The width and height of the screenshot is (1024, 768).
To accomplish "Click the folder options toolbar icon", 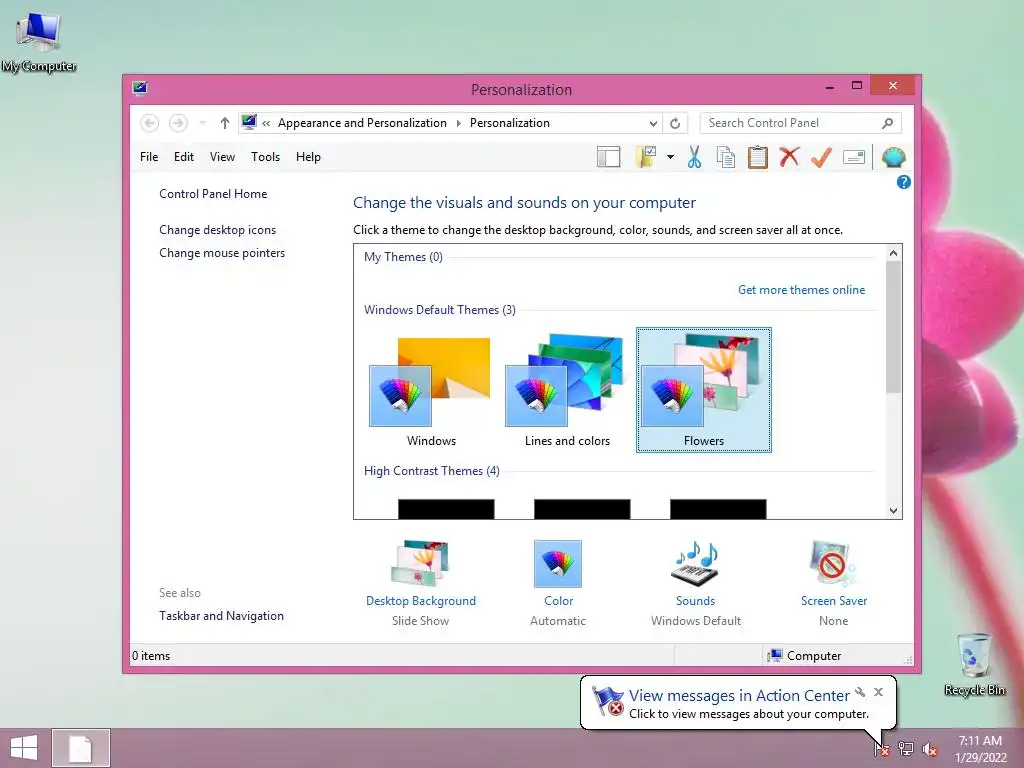I will coord(646,157).
